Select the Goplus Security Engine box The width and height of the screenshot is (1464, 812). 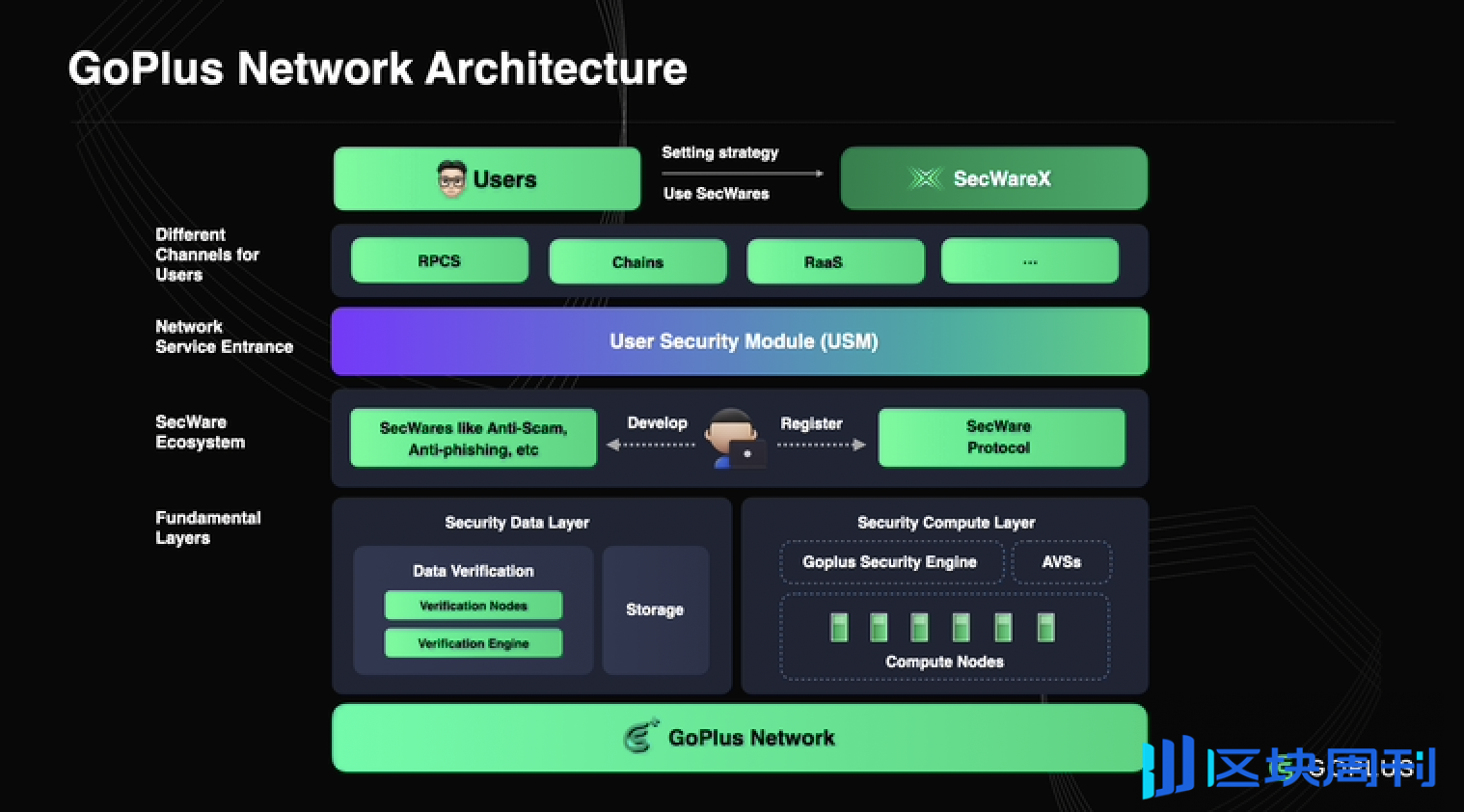[x=891, y=562]
